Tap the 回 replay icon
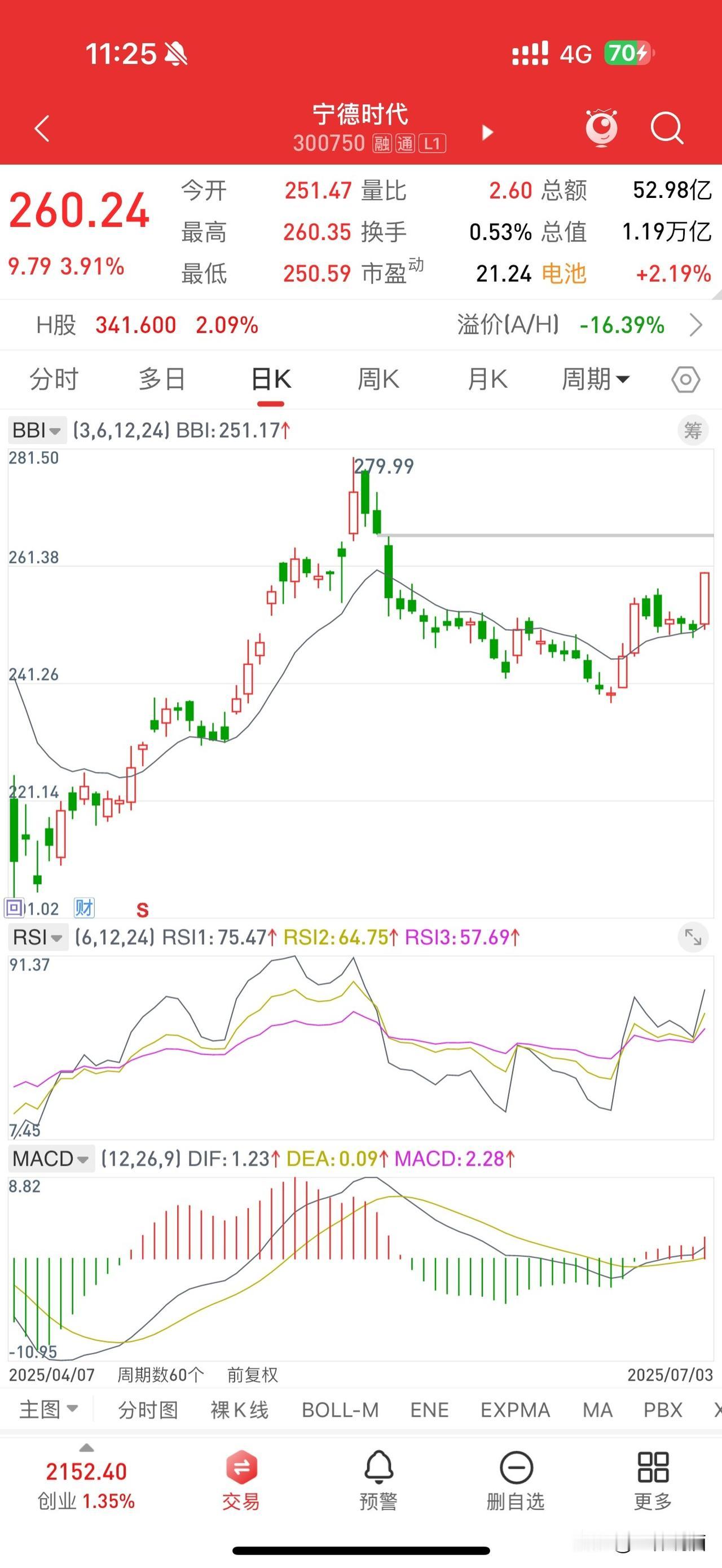Image resolution: width=722 pixels, height=1568 pixels. (x=14, y=908)
